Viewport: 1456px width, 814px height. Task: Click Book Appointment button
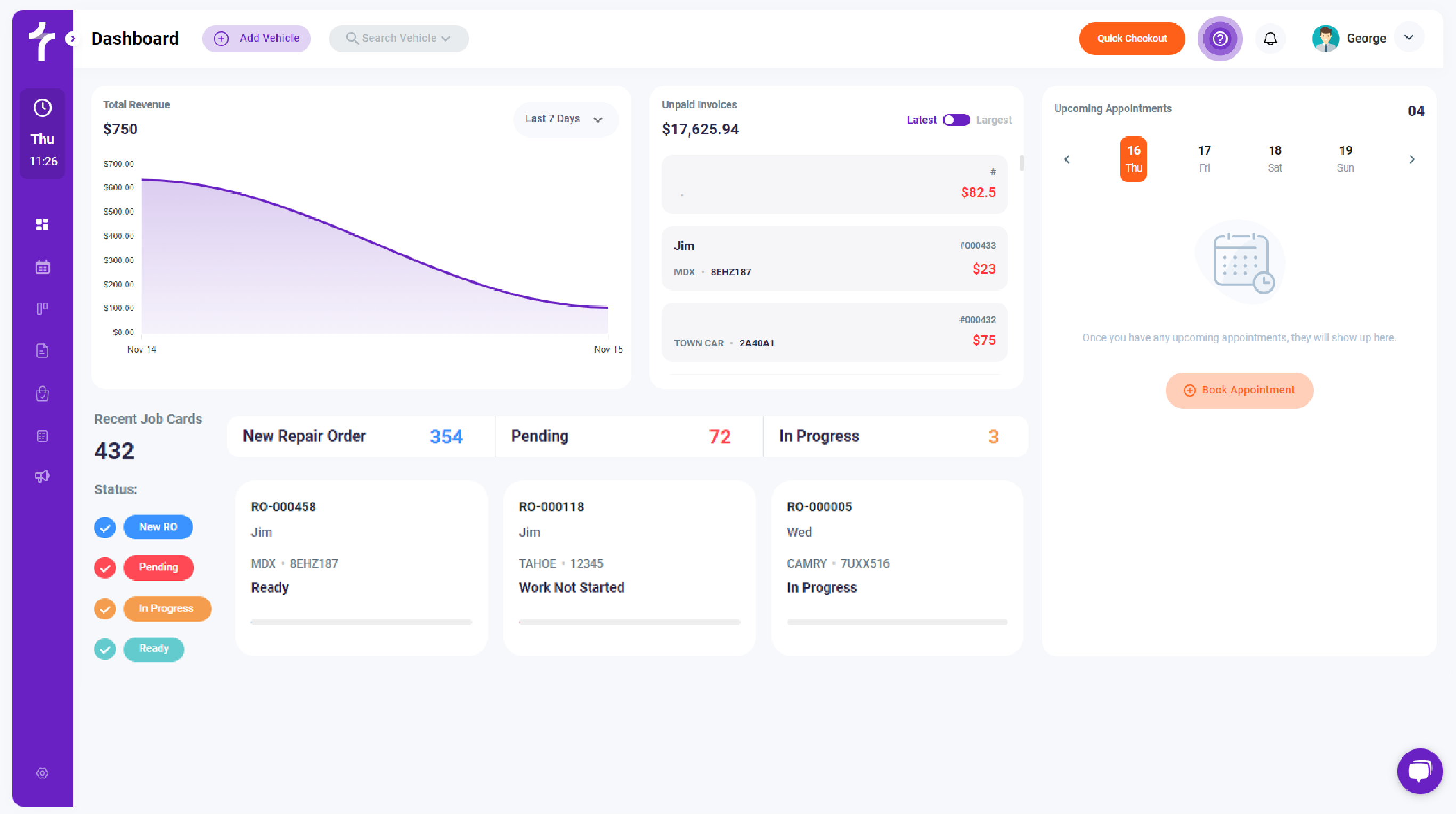pos(1239,390)
